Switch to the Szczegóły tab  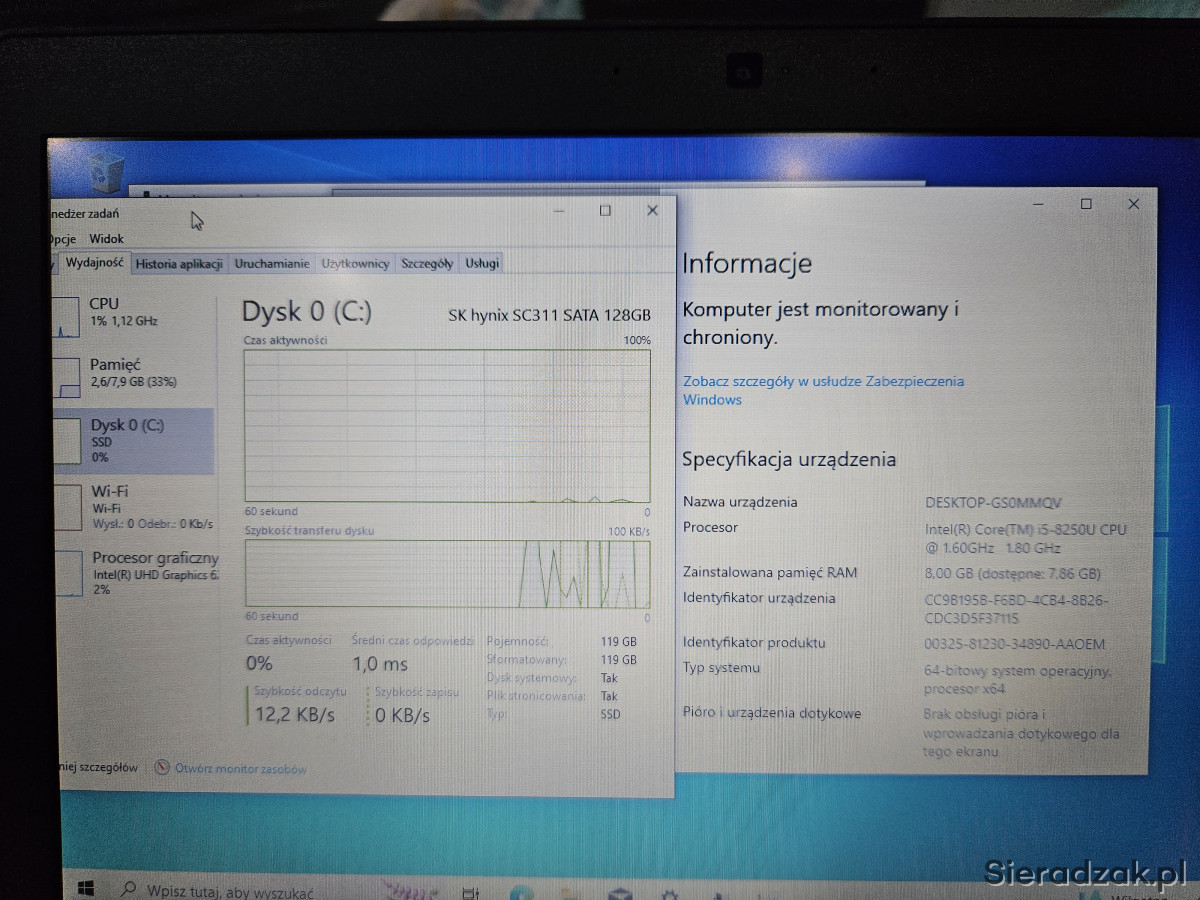(x=427, y=264)
